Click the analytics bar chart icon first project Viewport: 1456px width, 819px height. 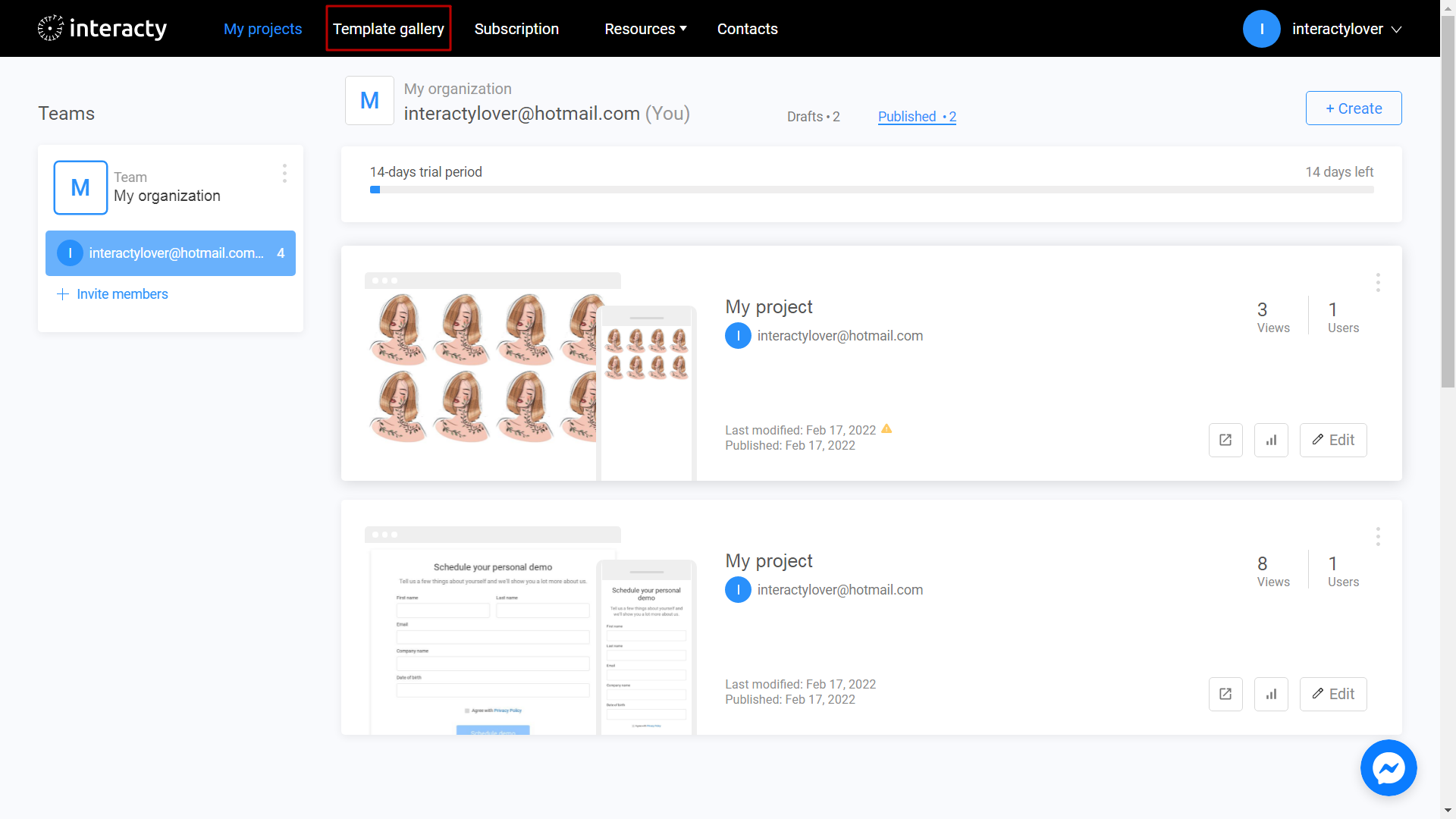click(1272, 439)
